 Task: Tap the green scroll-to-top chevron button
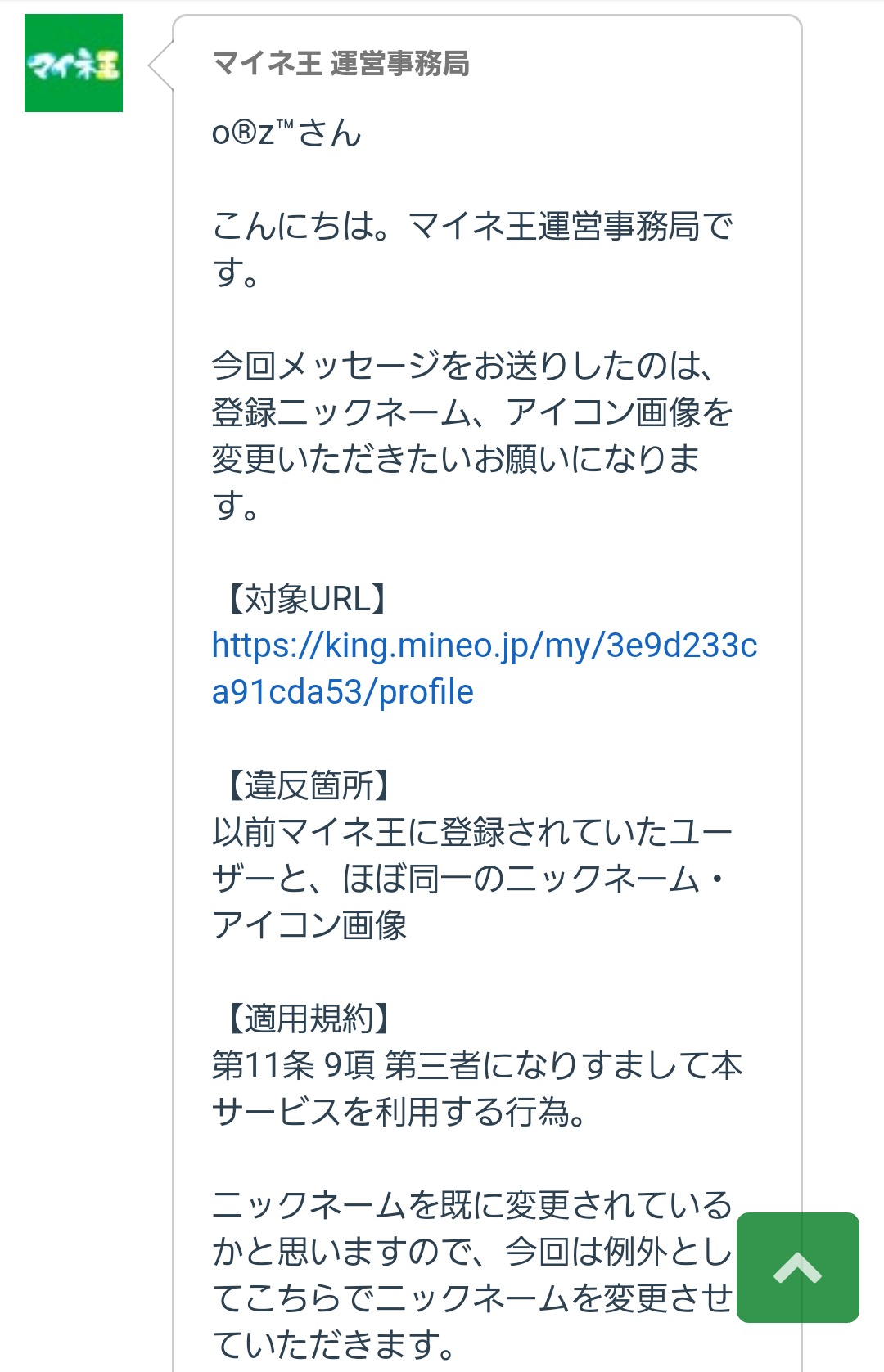(797, 1267)
